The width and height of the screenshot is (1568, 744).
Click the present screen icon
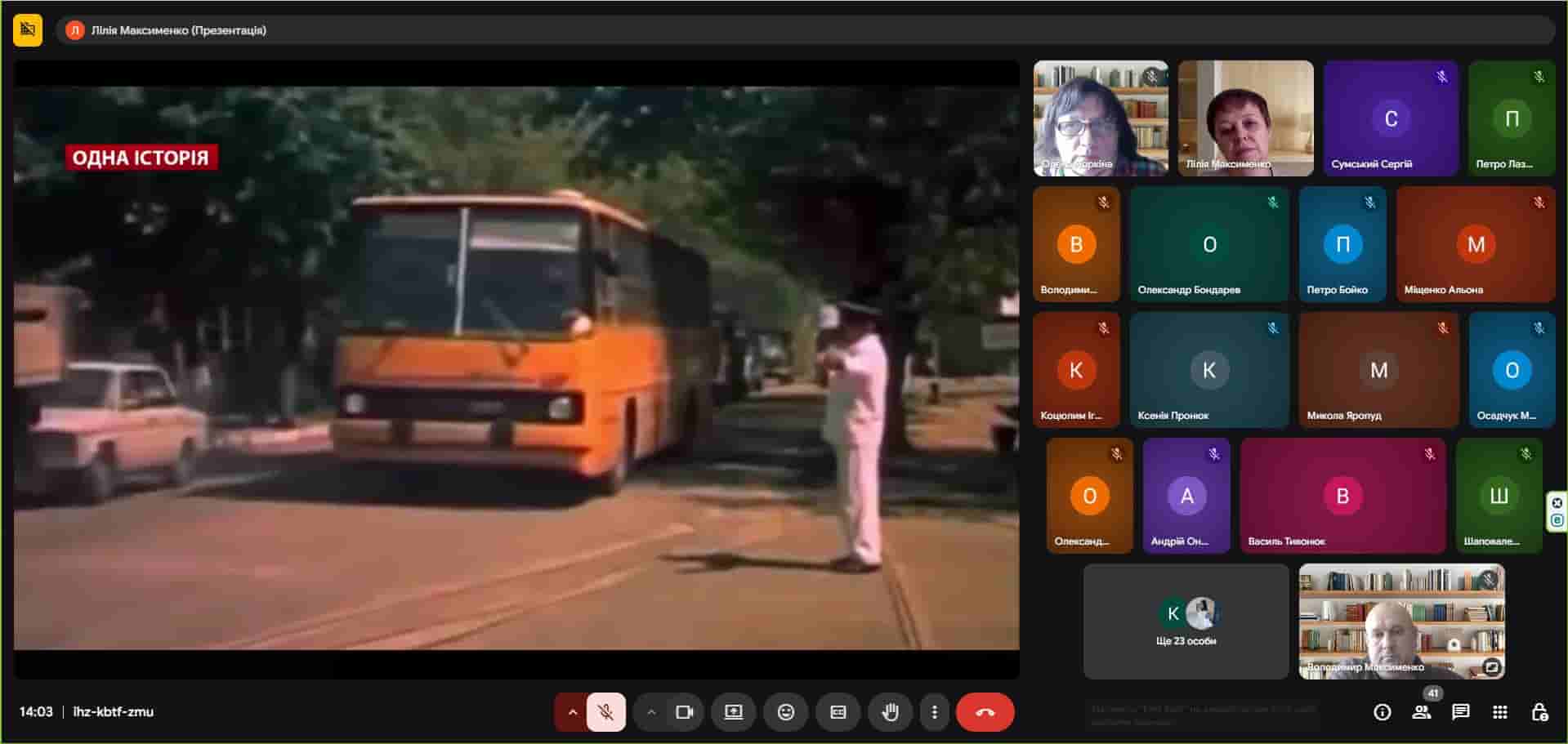coord(733,712)
